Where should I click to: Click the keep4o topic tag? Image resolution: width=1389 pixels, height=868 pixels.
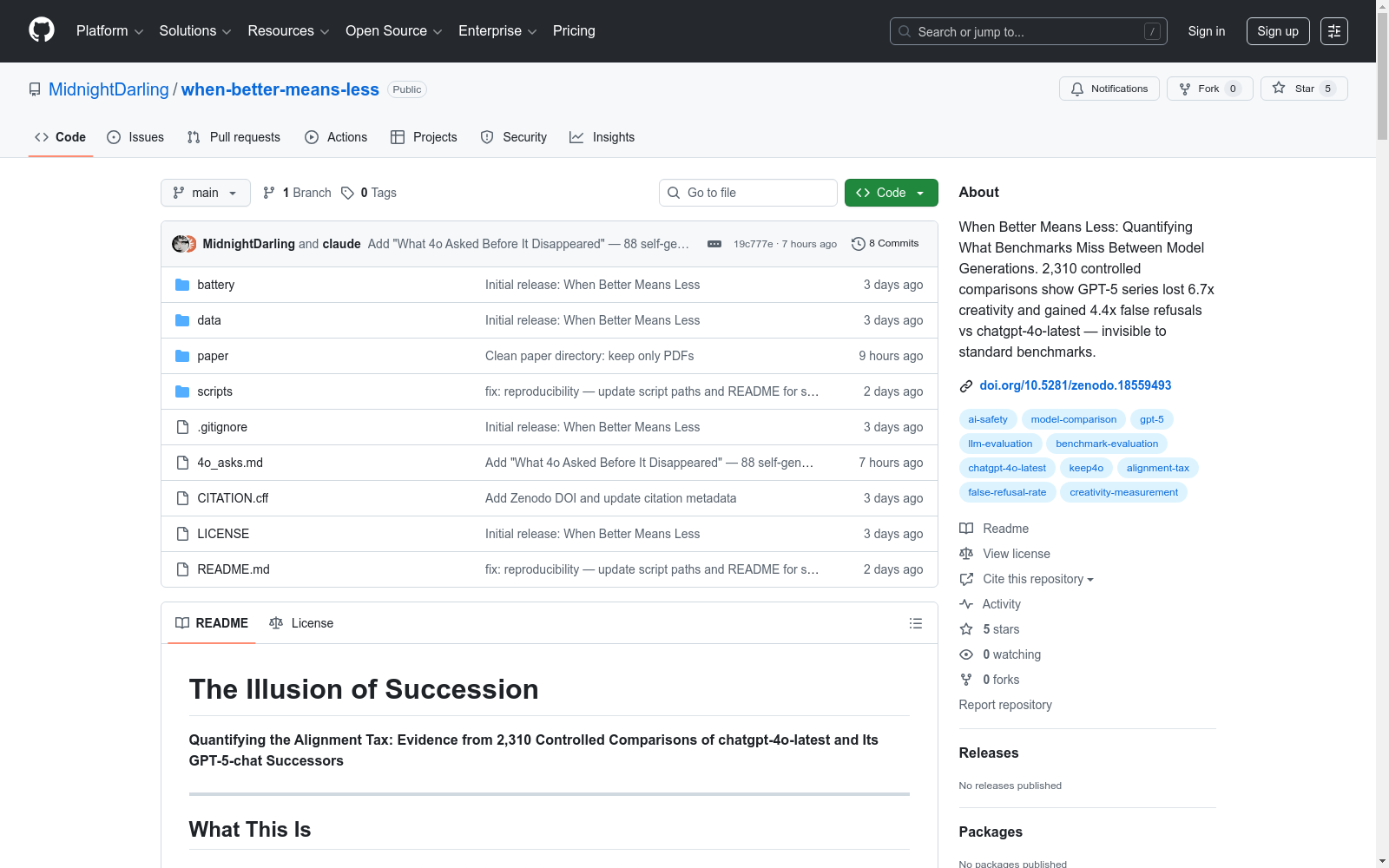click(x=1086, y=468)
